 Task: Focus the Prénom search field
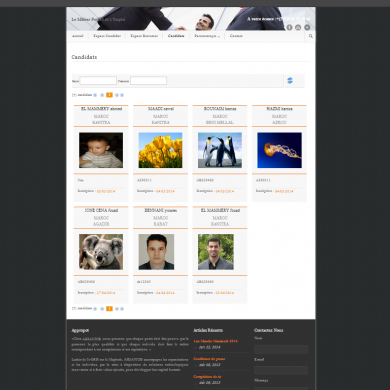coord(148,81)
